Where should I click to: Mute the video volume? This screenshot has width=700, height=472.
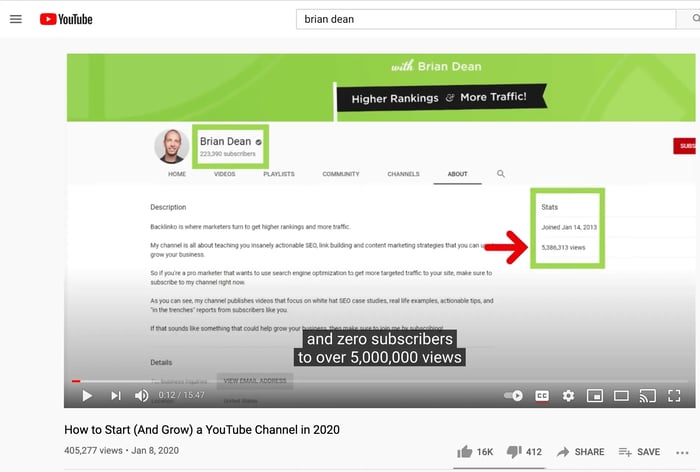[x=142, y=396]
